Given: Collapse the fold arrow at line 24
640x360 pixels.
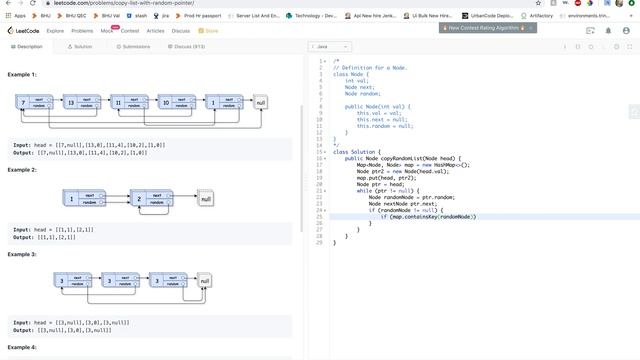Looking at the screenshot, I should tap(325, 210).
